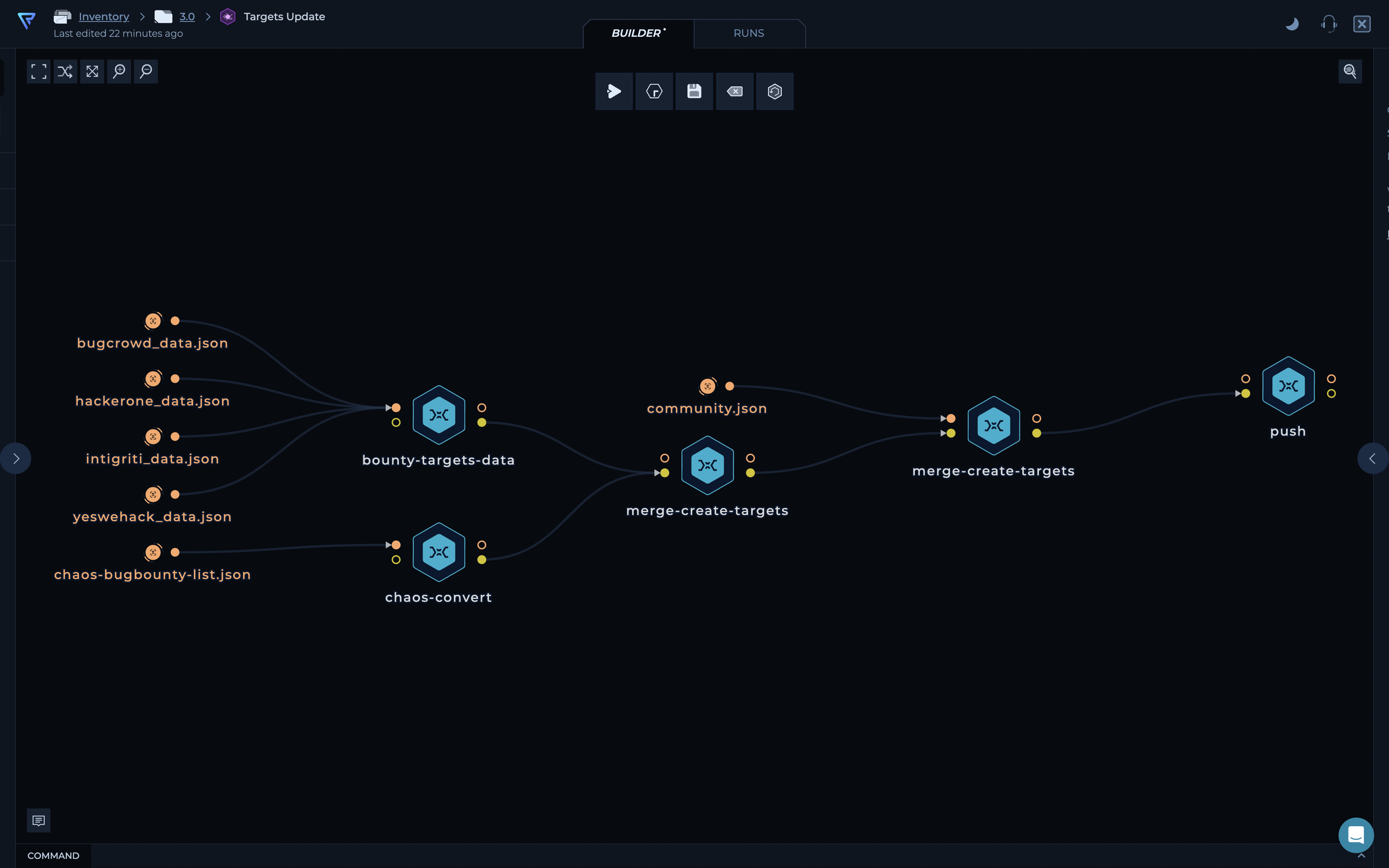1389x868 pixels.
Task: Click the fit-to-screen fullscreen icon
Action: (x=38, y=71)
